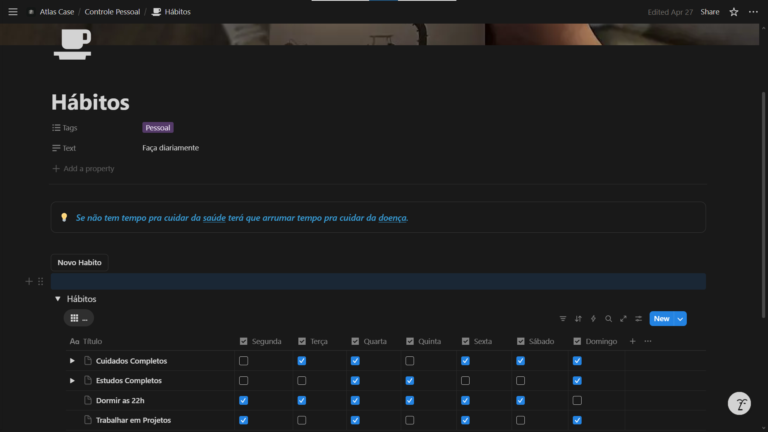Open database sort options
This screenshot has width=768, height=432.
(x=577, y=319)
